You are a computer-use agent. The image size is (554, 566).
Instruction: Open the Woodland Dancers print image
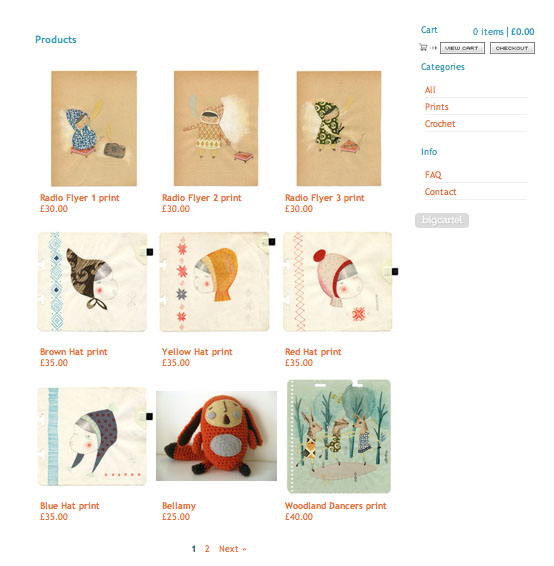click(339, 436)
